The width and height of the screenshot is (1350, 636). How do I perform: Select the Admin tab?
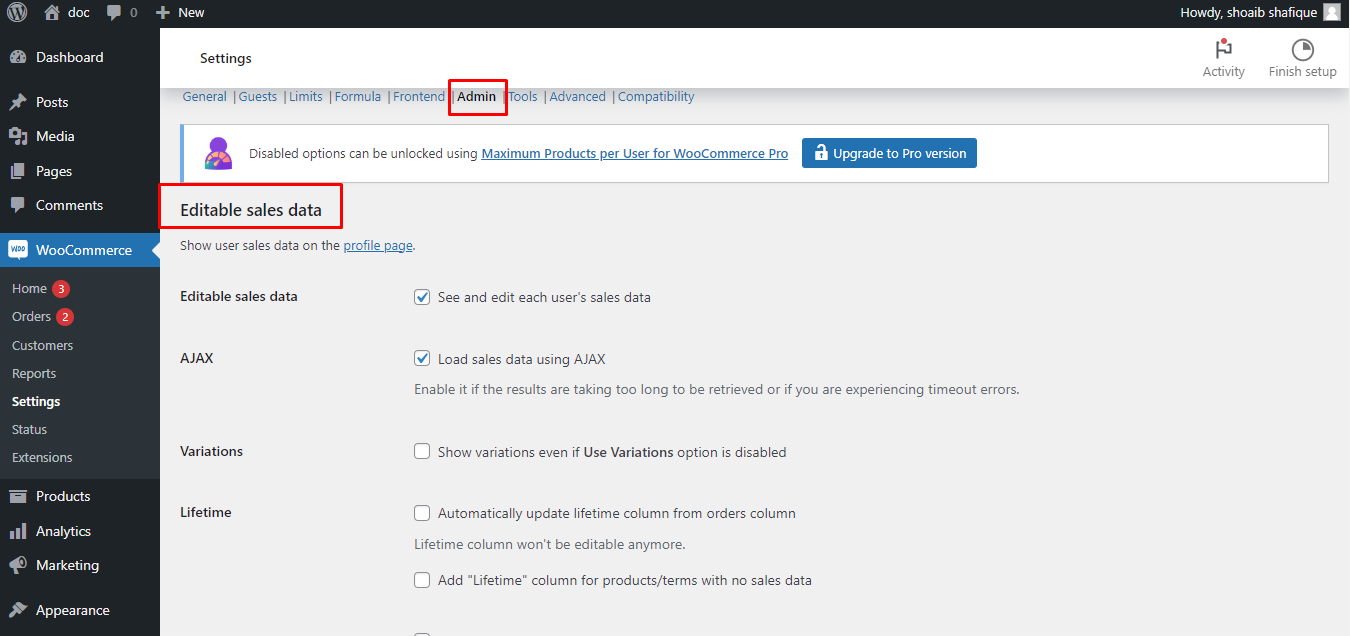point(477,97)
